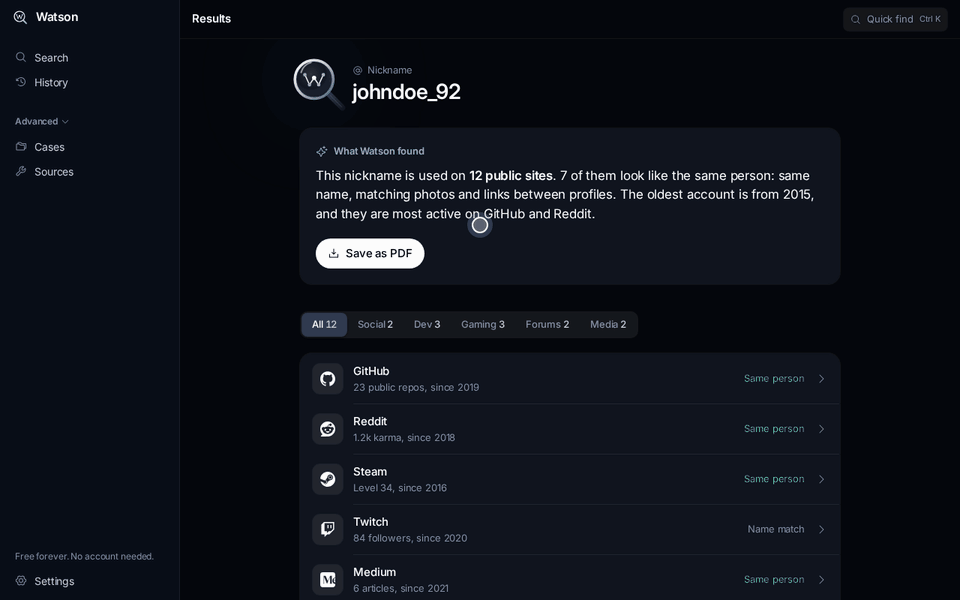Click the Steam logo icon

(328, 479)
